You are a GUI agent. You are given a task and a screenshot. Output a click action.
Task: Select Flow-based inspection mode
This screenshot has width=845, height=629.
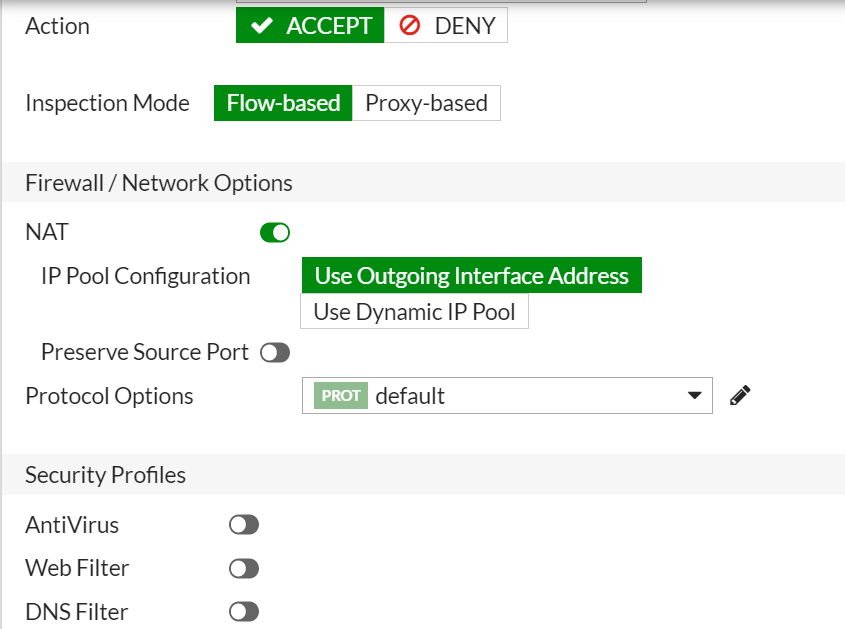[283, 103]
